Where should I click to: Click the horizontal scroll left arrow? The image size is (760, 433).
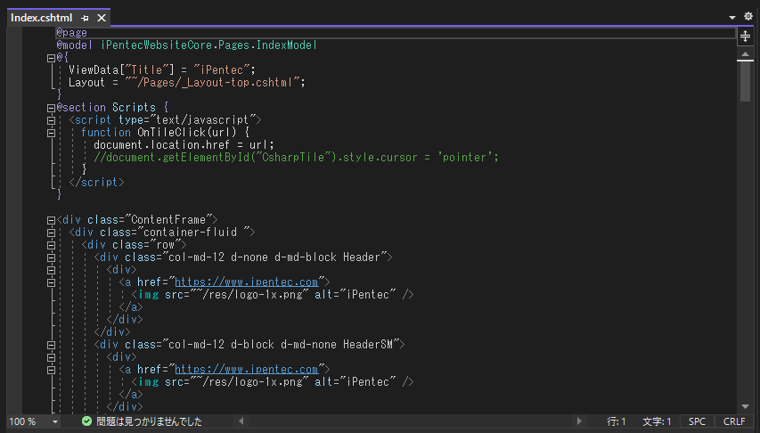click(241, 421)
